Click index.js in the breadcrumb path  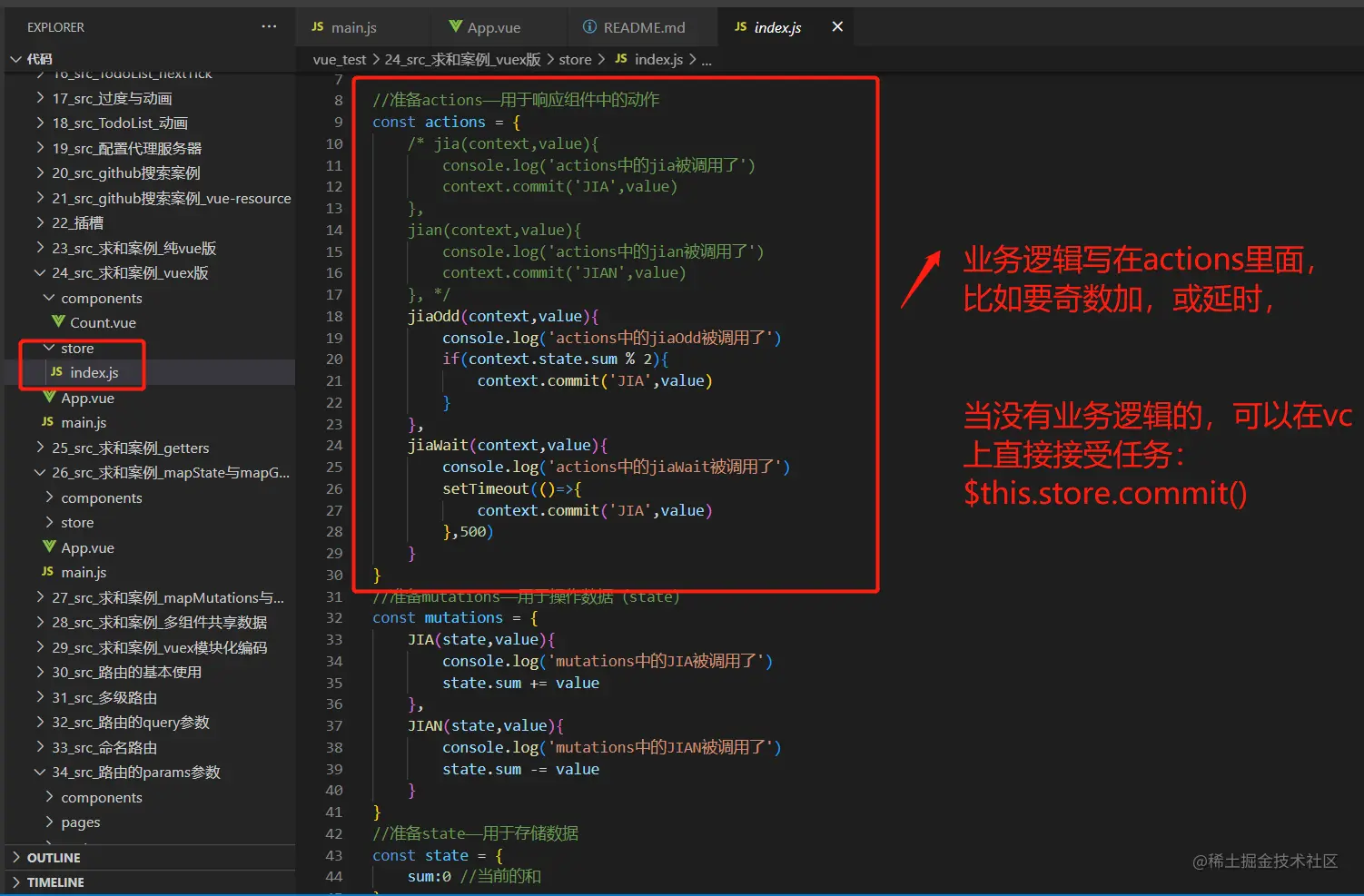coord(658,60)
